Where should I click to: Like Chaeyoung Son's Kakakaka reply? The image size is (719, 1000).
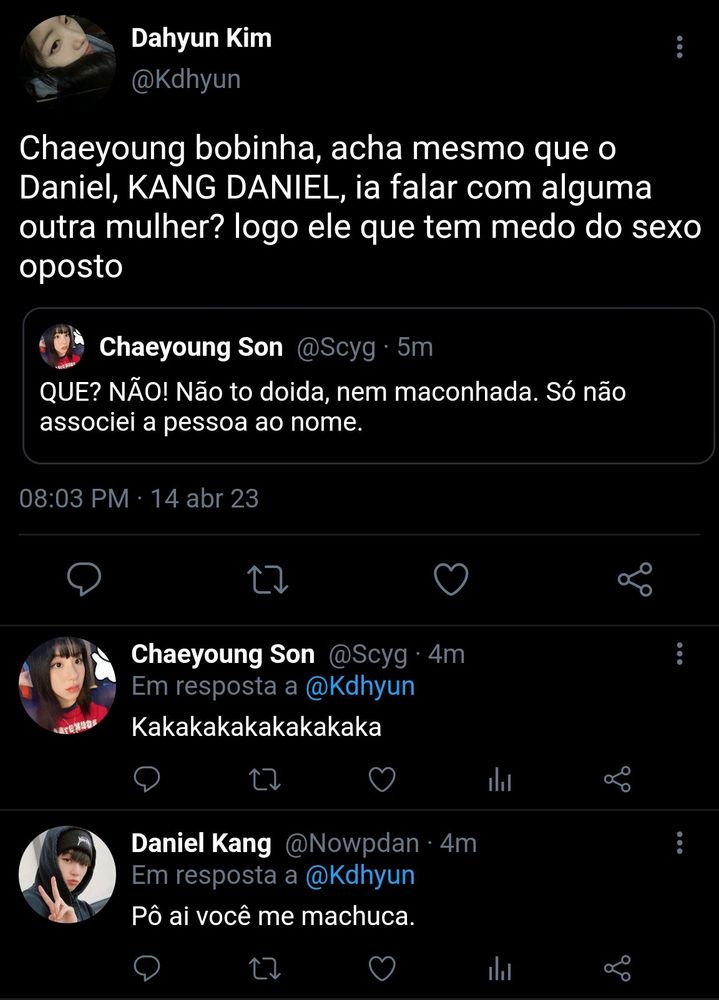pos(382,779)
